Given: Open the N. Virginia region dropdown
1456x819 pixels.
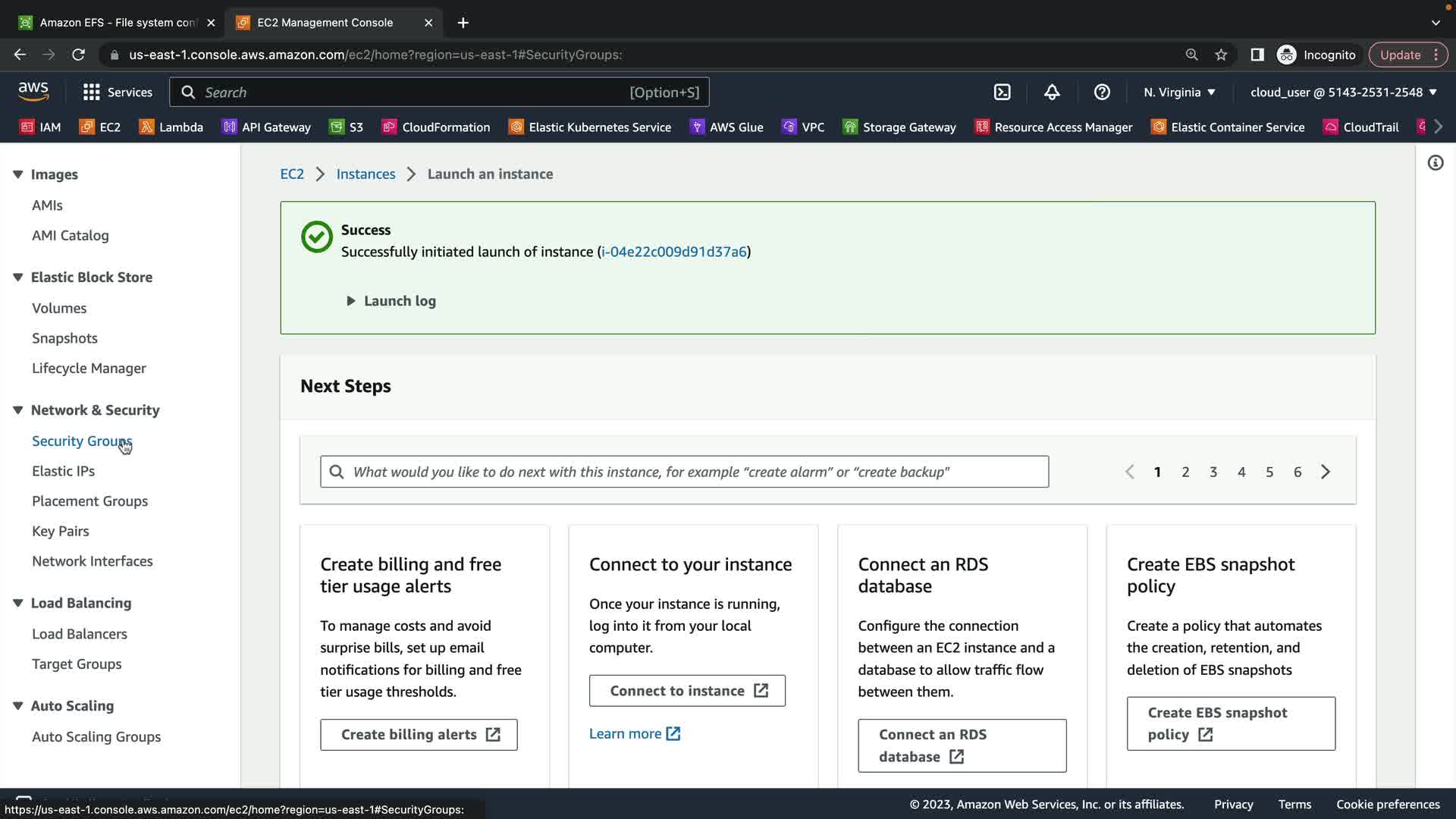Looking at the screenshot, I should (x=1179, y=93).
